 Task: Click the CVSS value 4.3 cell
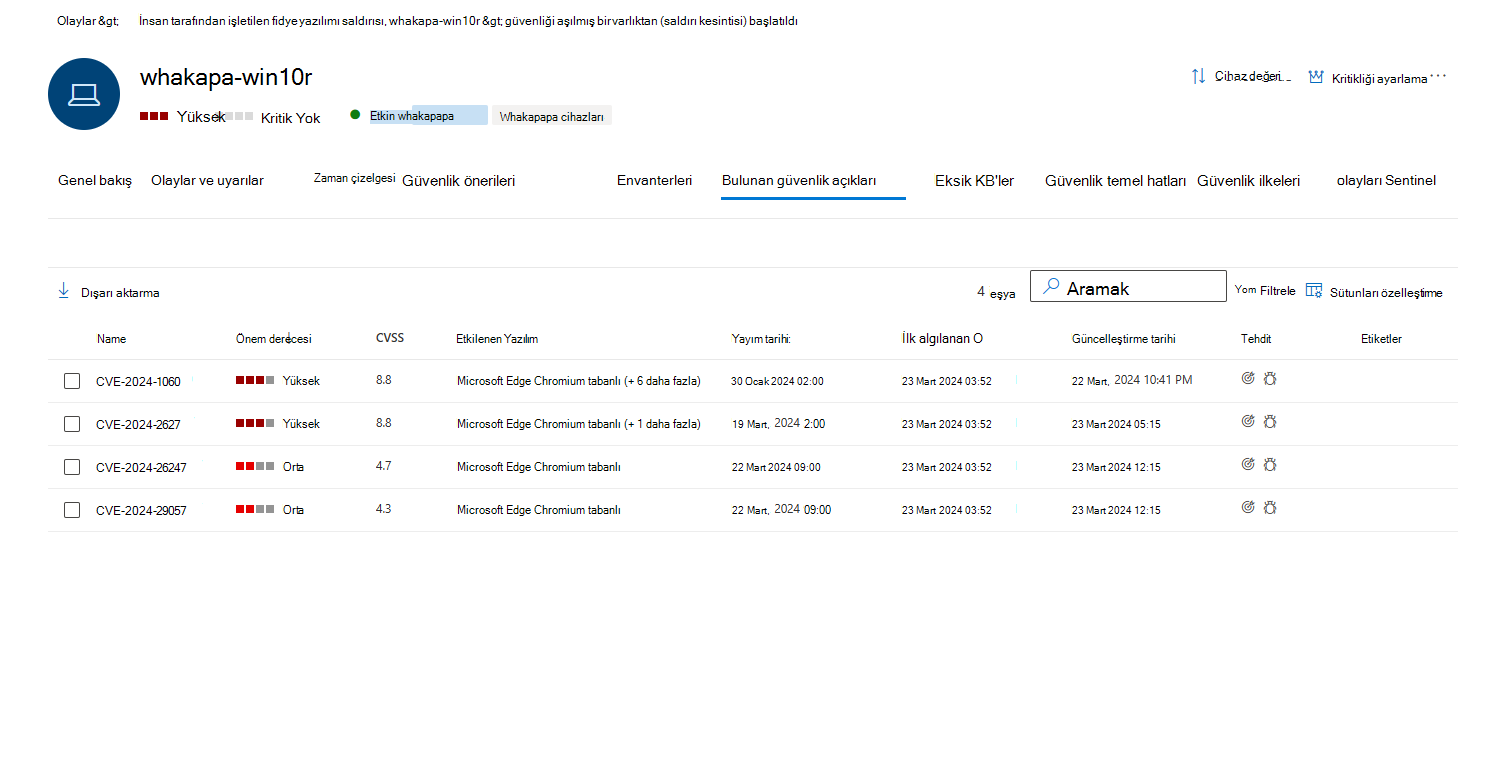coord(384,508)
